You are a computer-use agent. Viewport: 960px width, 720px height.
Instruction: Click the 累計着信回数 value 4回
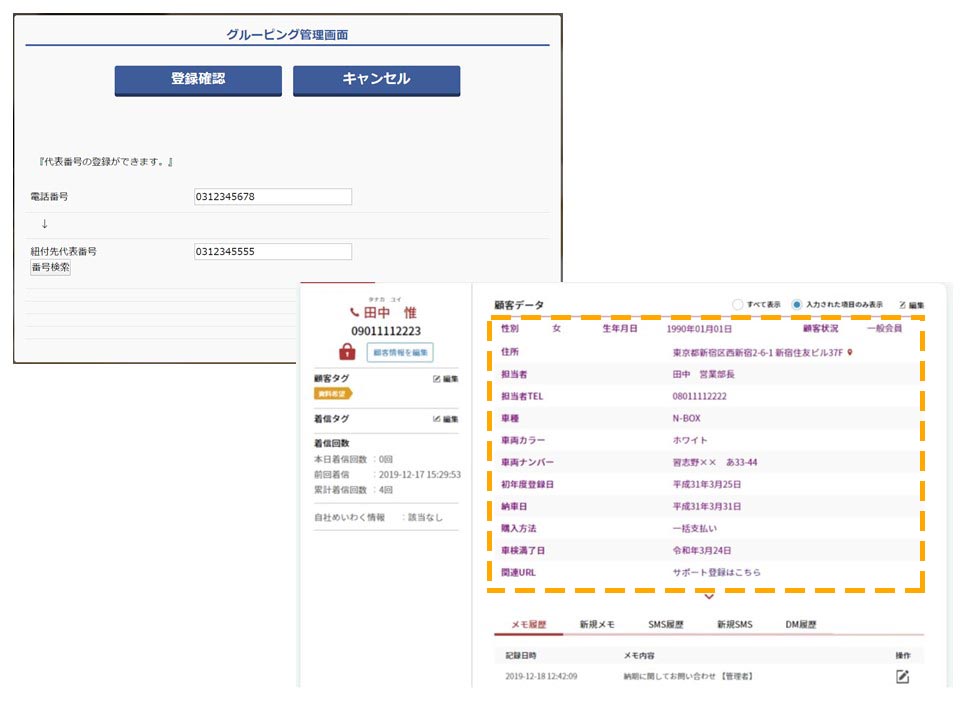tap(385, 490)
